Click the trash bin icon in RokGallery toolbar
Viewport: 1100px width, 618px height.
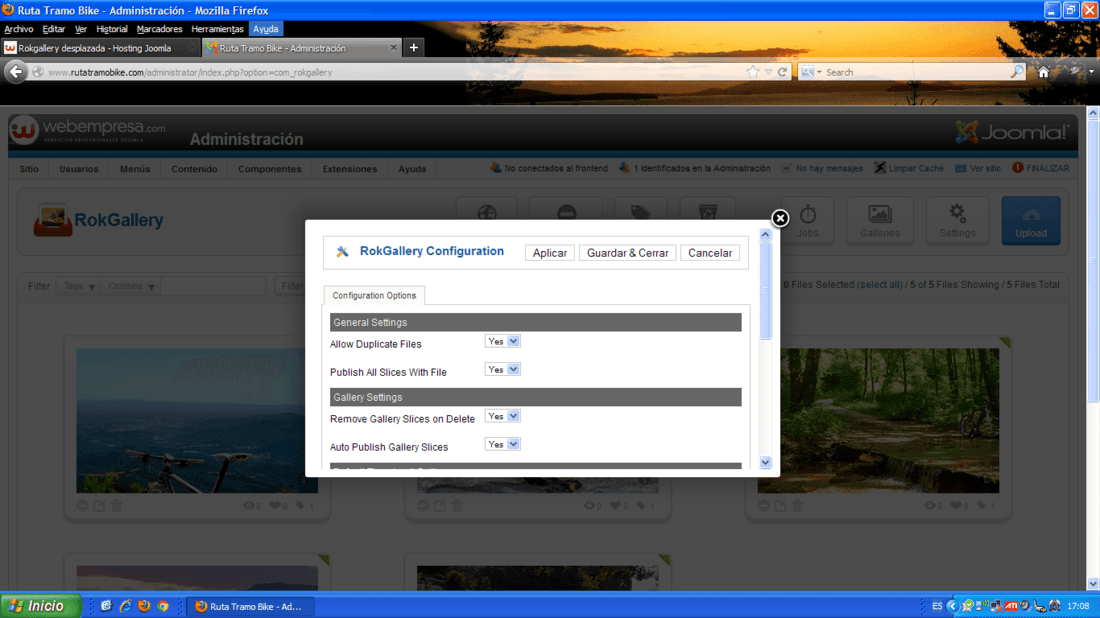(708, 212)
